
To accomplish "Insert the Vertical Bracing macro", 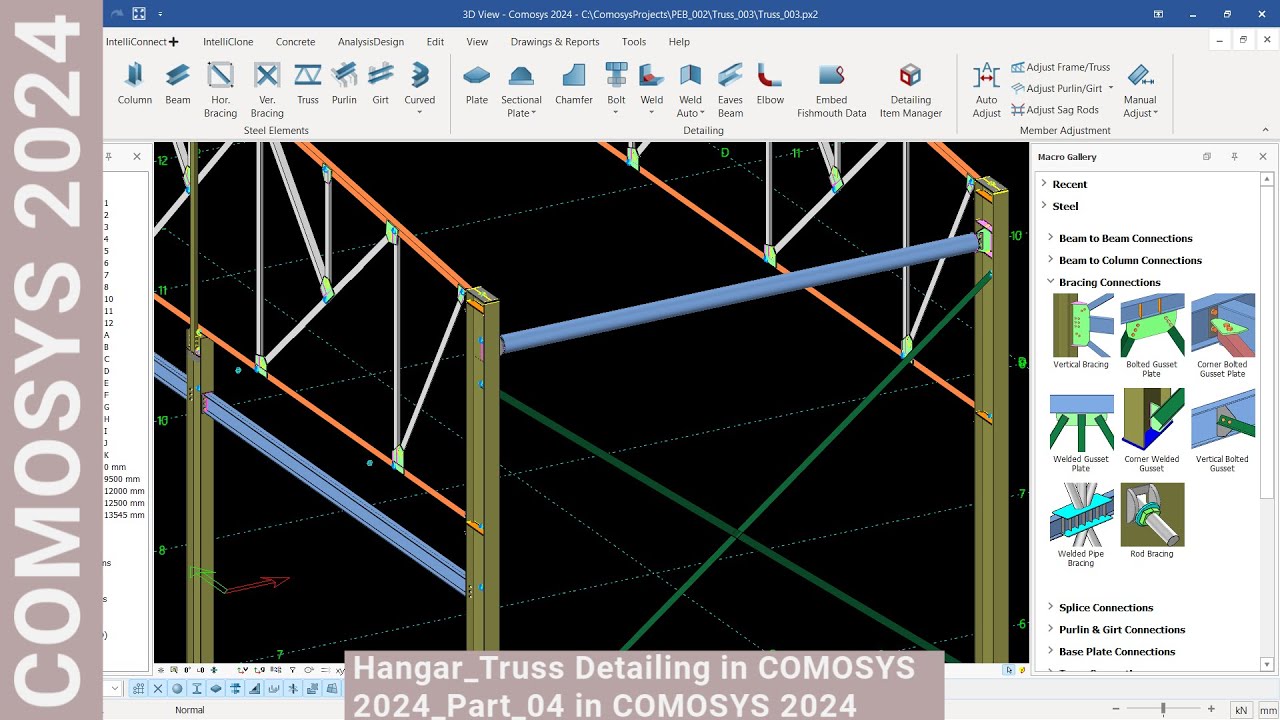I will [1081, 332].
